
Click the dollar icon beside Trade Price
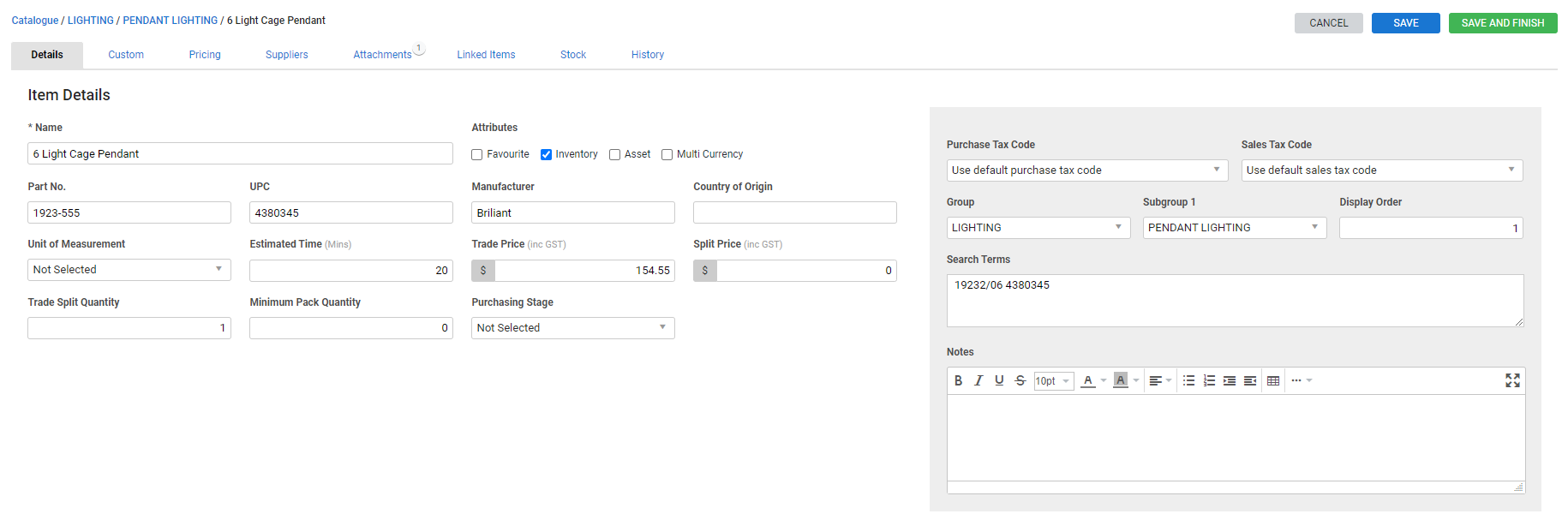(x=483, y=271)
